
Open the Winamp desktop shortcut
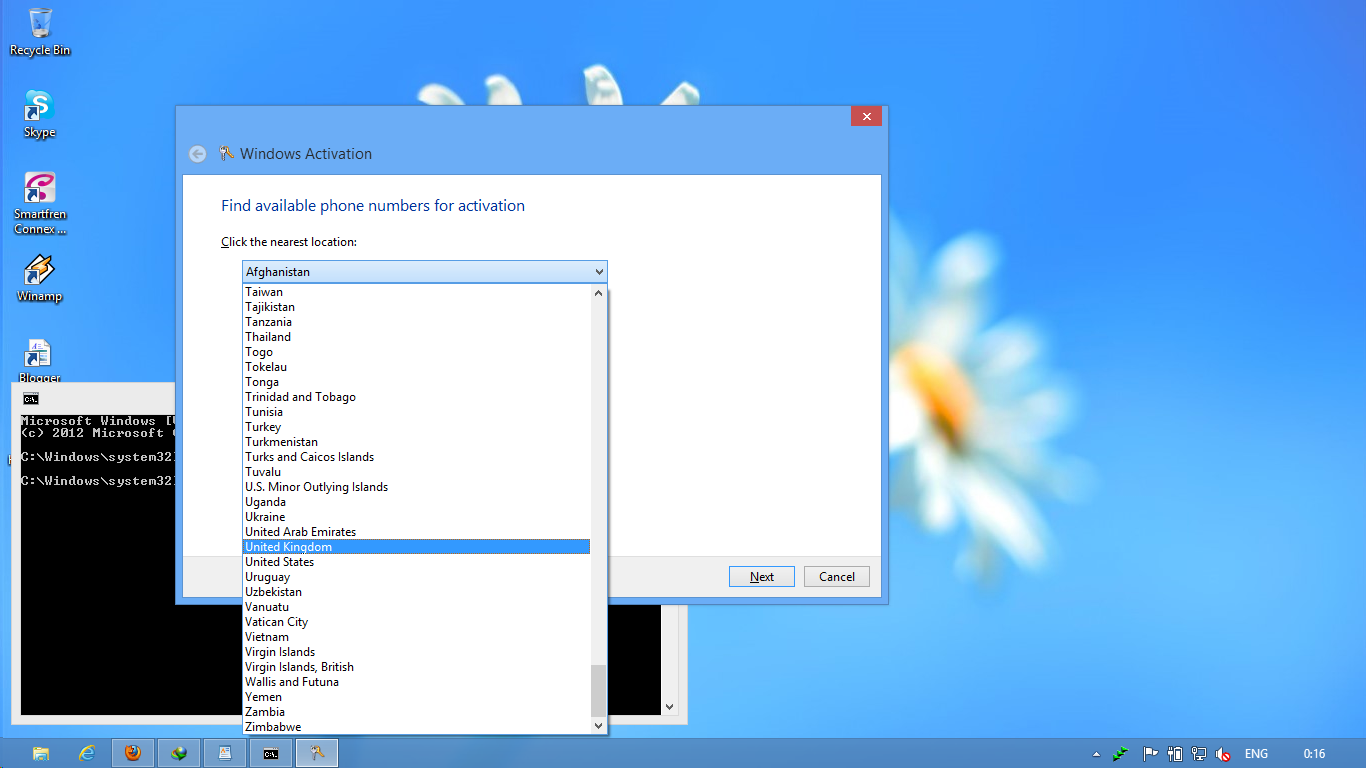[x=40, y=278]
